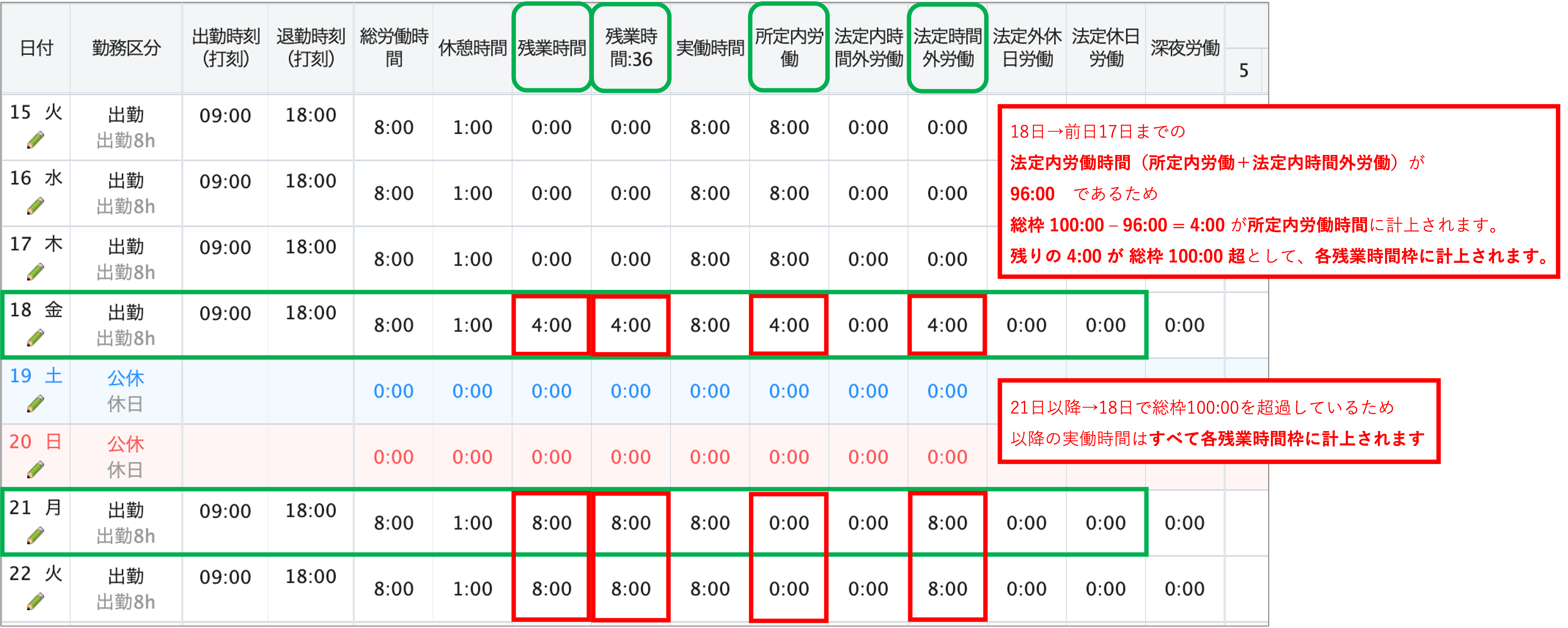Click the pencil edit icon for 22 火
The height and width of the screenshot is (628, 1568).
[35, 601]
